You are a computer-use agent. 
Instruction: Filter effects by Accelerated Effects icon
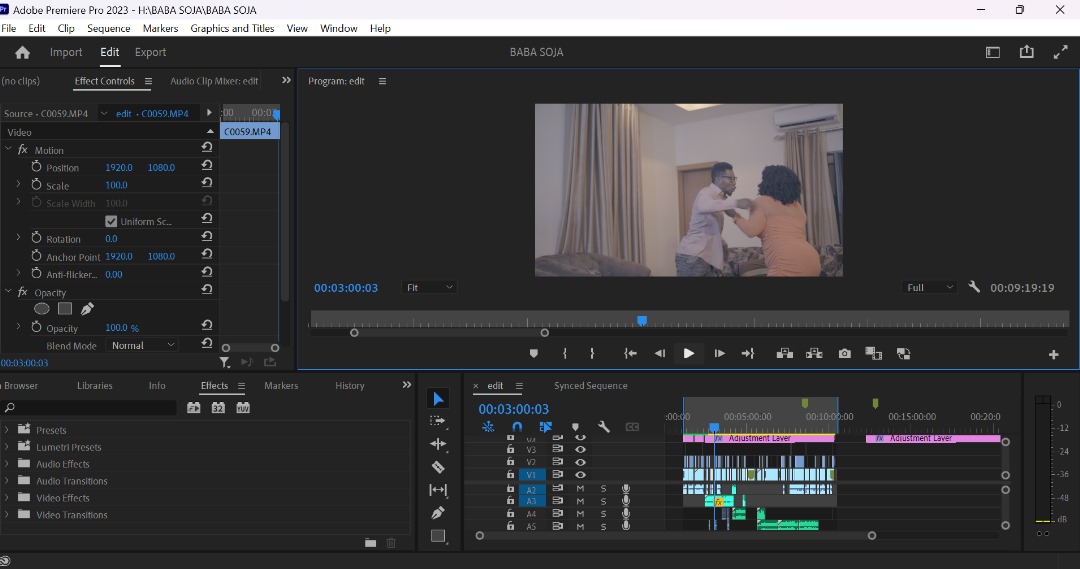click(194, 408)
